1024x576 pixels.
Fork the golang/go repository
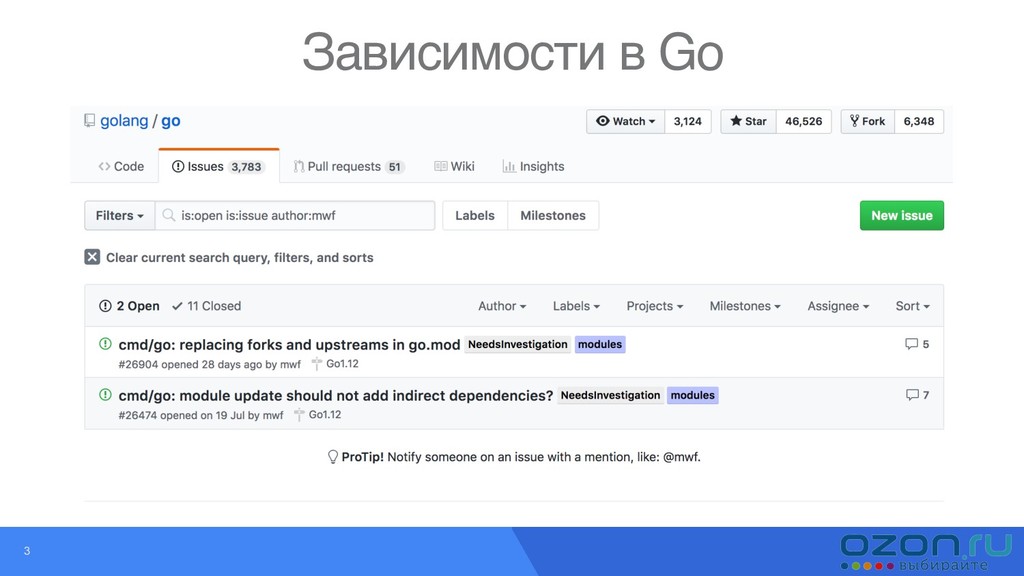(867, 121)
